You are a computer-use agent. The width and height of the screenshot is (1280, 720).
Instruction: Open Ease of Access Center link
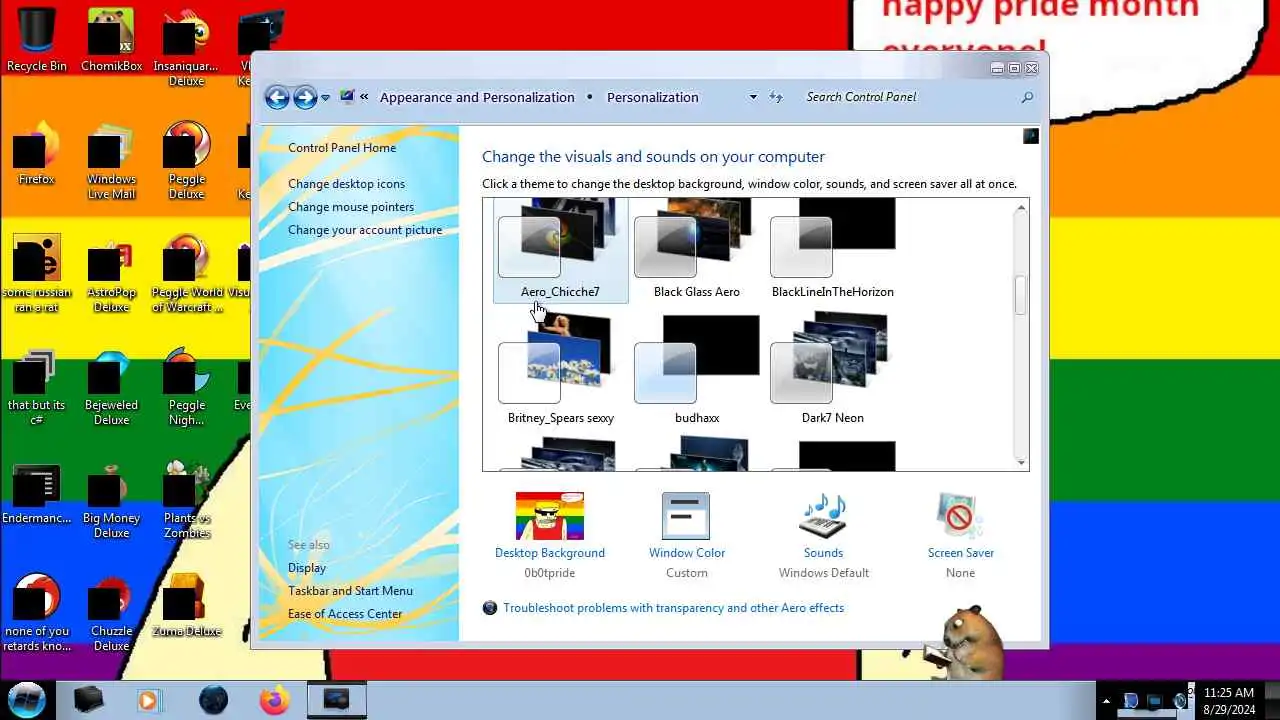tap(345, 614)
